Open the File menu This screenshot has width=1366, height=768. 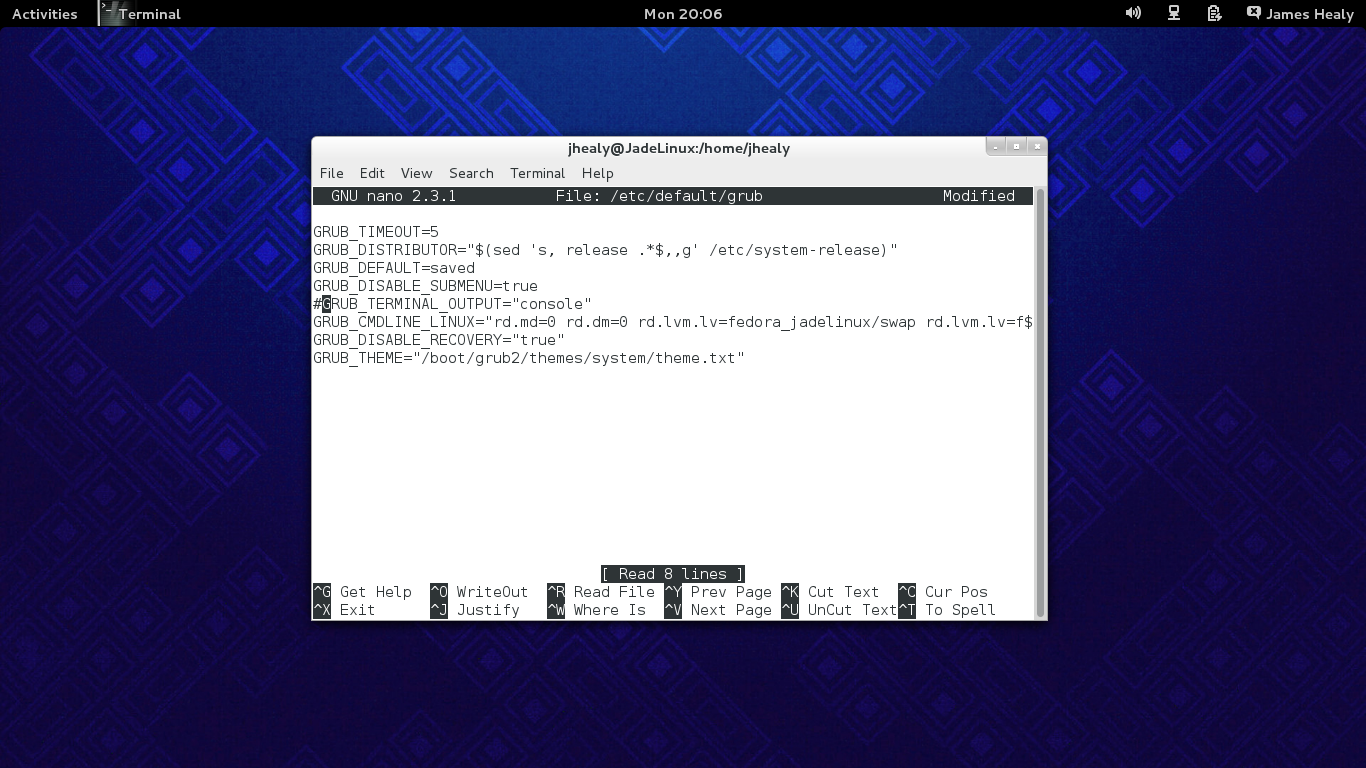coord(331,173)
